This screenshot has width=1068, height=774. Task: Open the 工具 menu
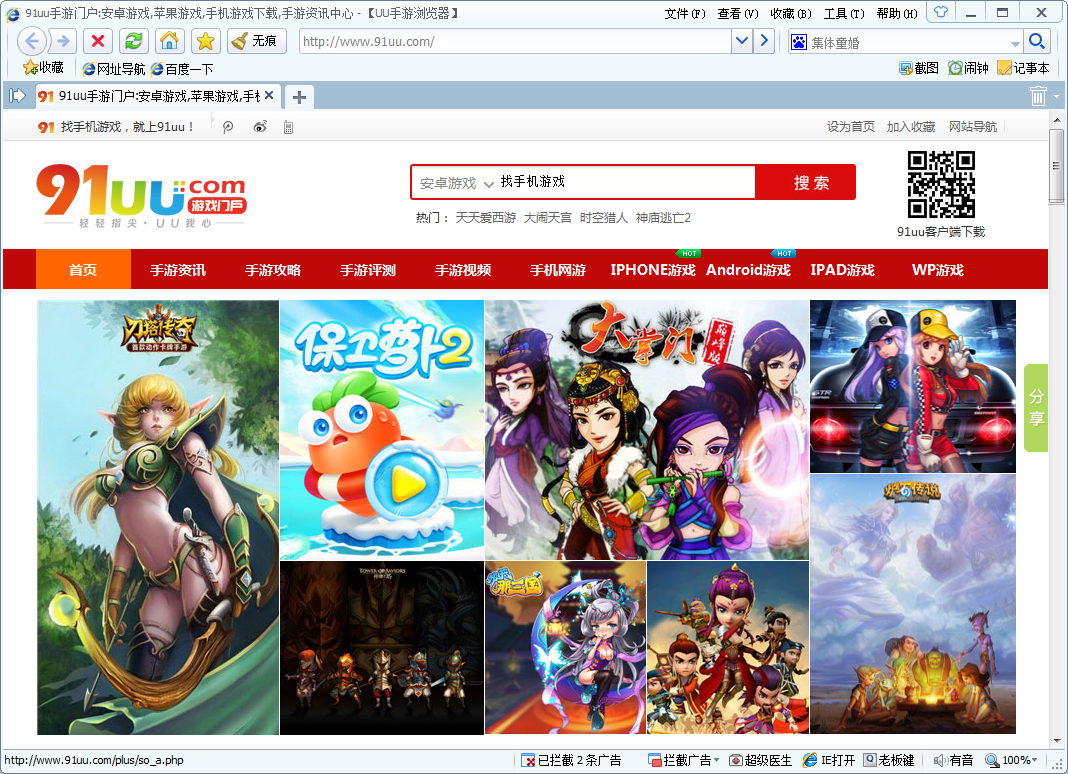point(844,14)
